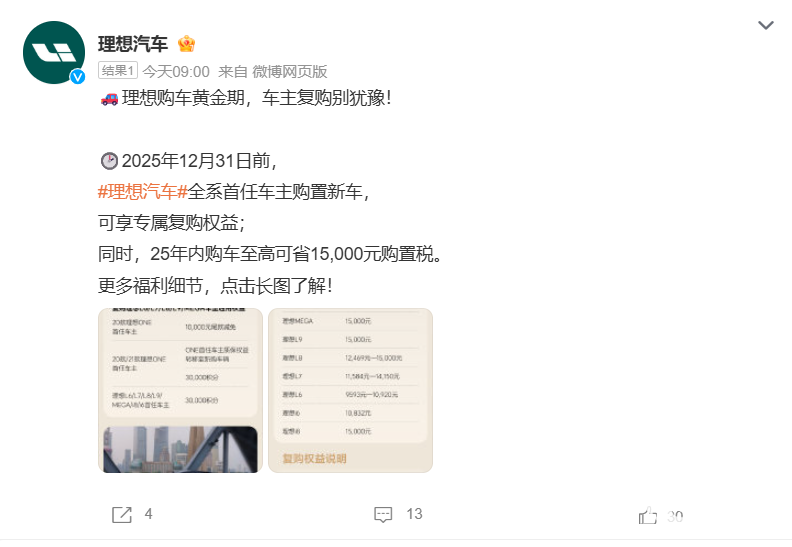
Task: Click the crown membership badge icon
Action: pos(186,44)
